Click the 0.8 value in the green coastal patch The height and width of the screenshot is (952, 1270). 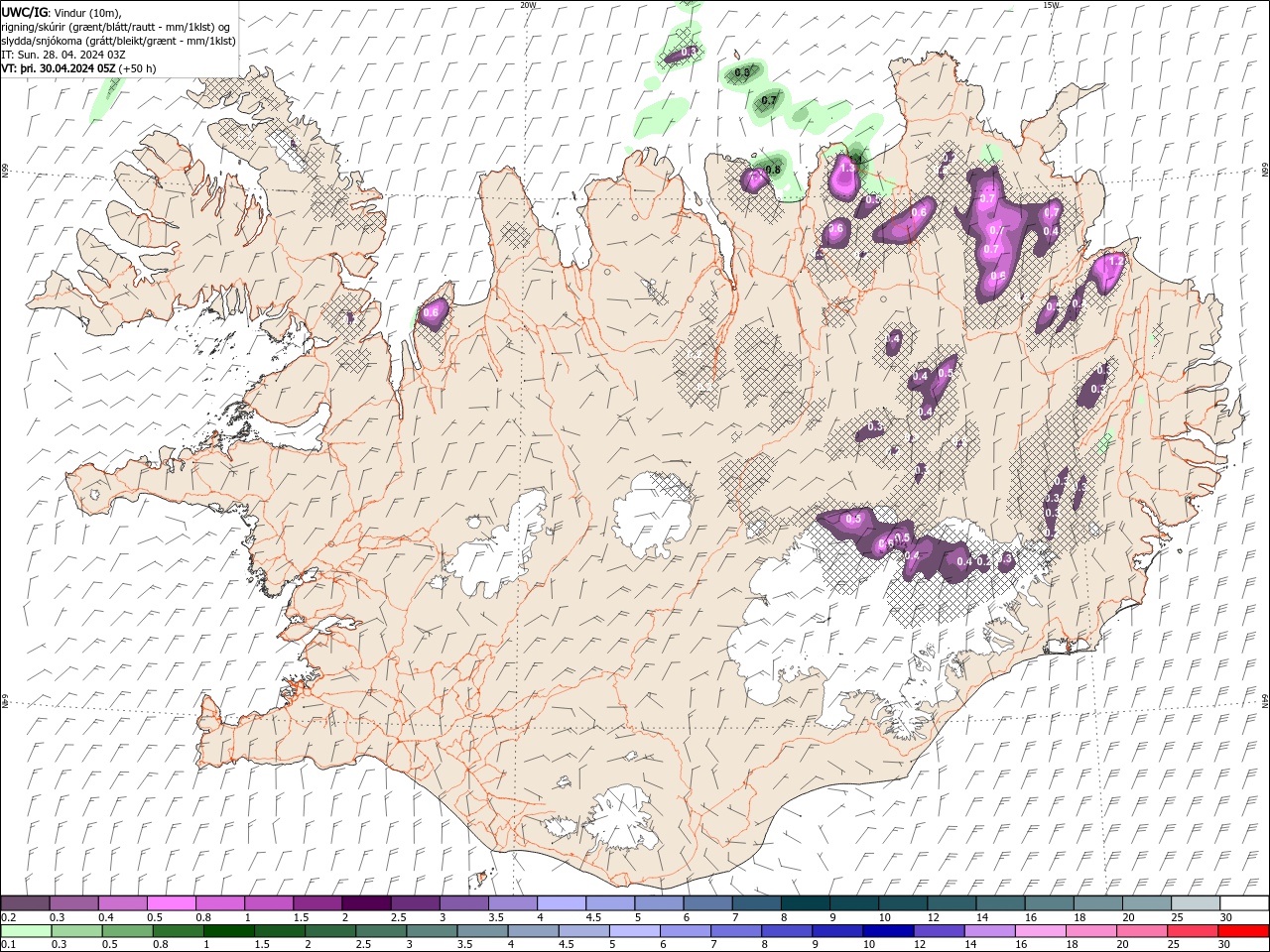tap(773, 170)
